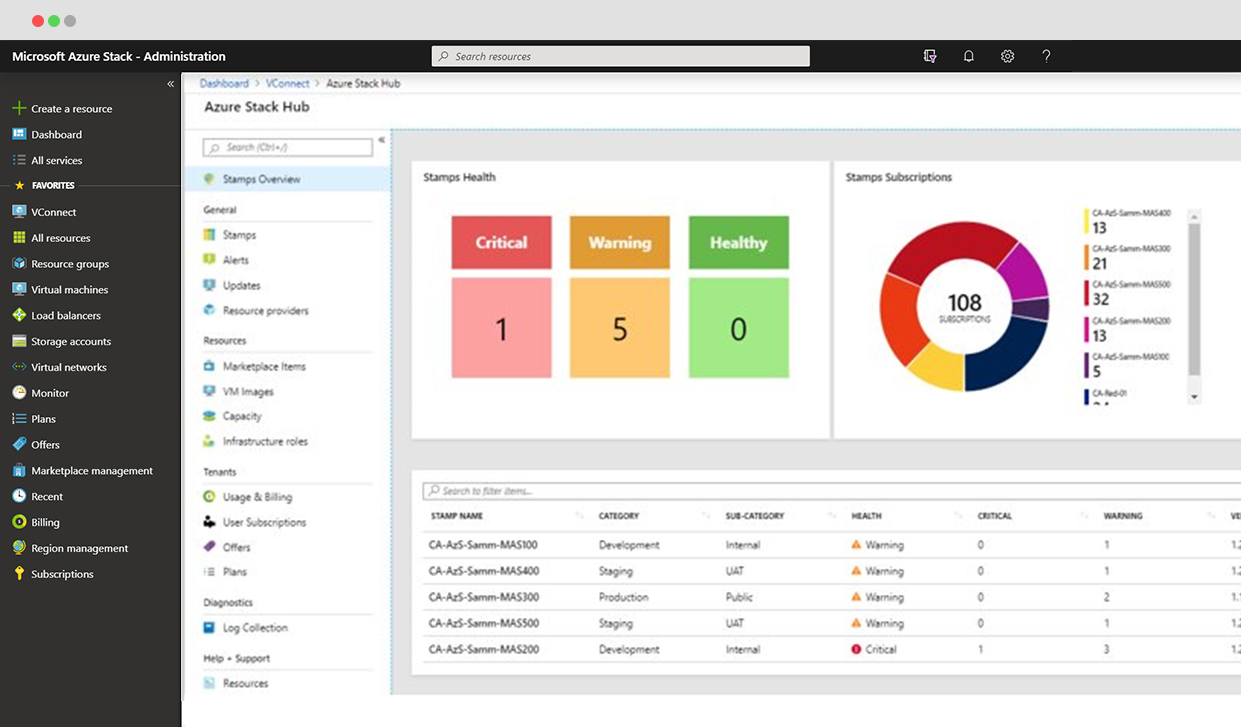Open the notifications bell icon

click(968, 57)
